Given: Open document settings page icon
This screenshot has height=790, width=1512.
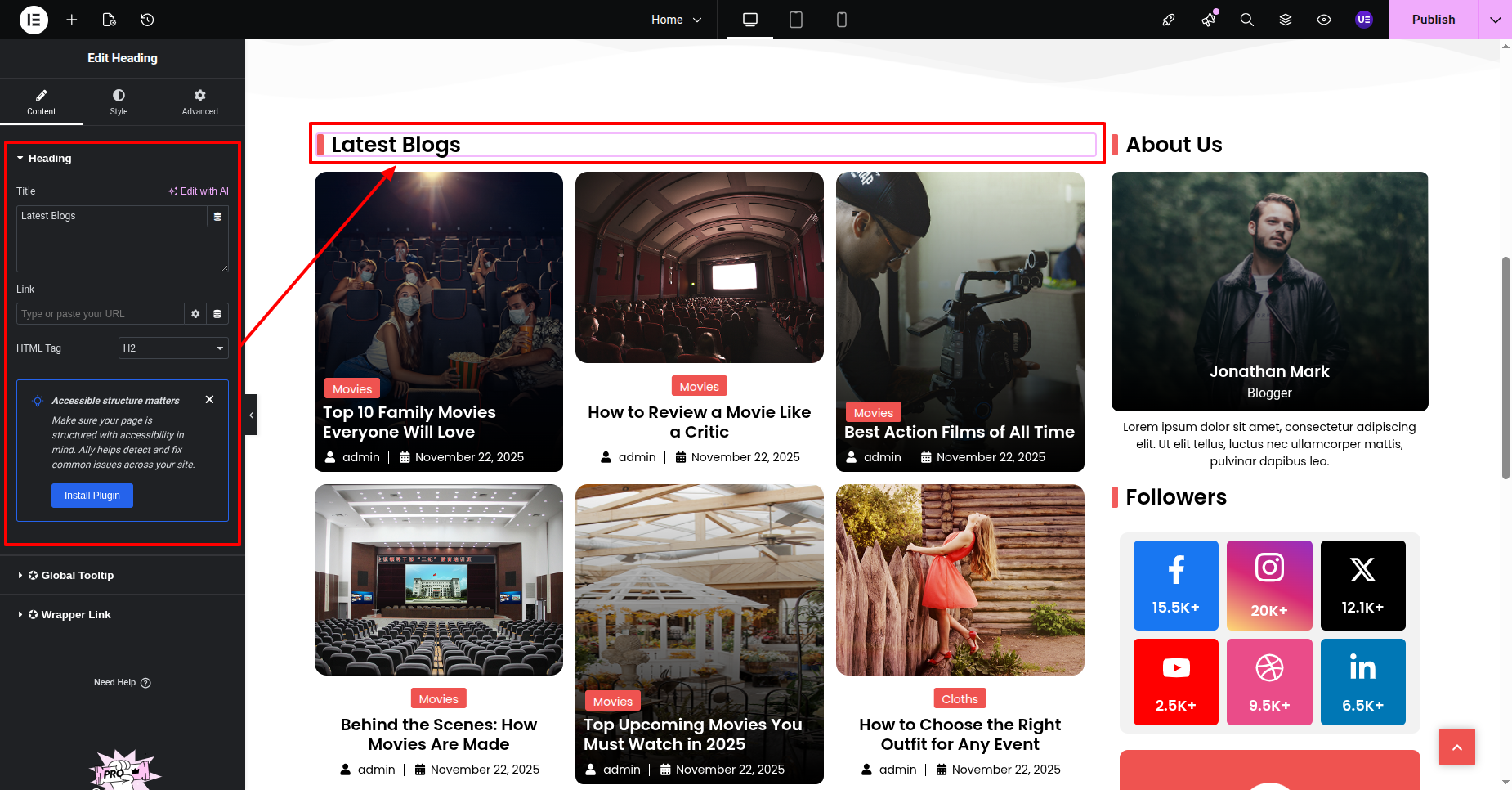Looking at the screenshot, I should click(x=109, y=20).
